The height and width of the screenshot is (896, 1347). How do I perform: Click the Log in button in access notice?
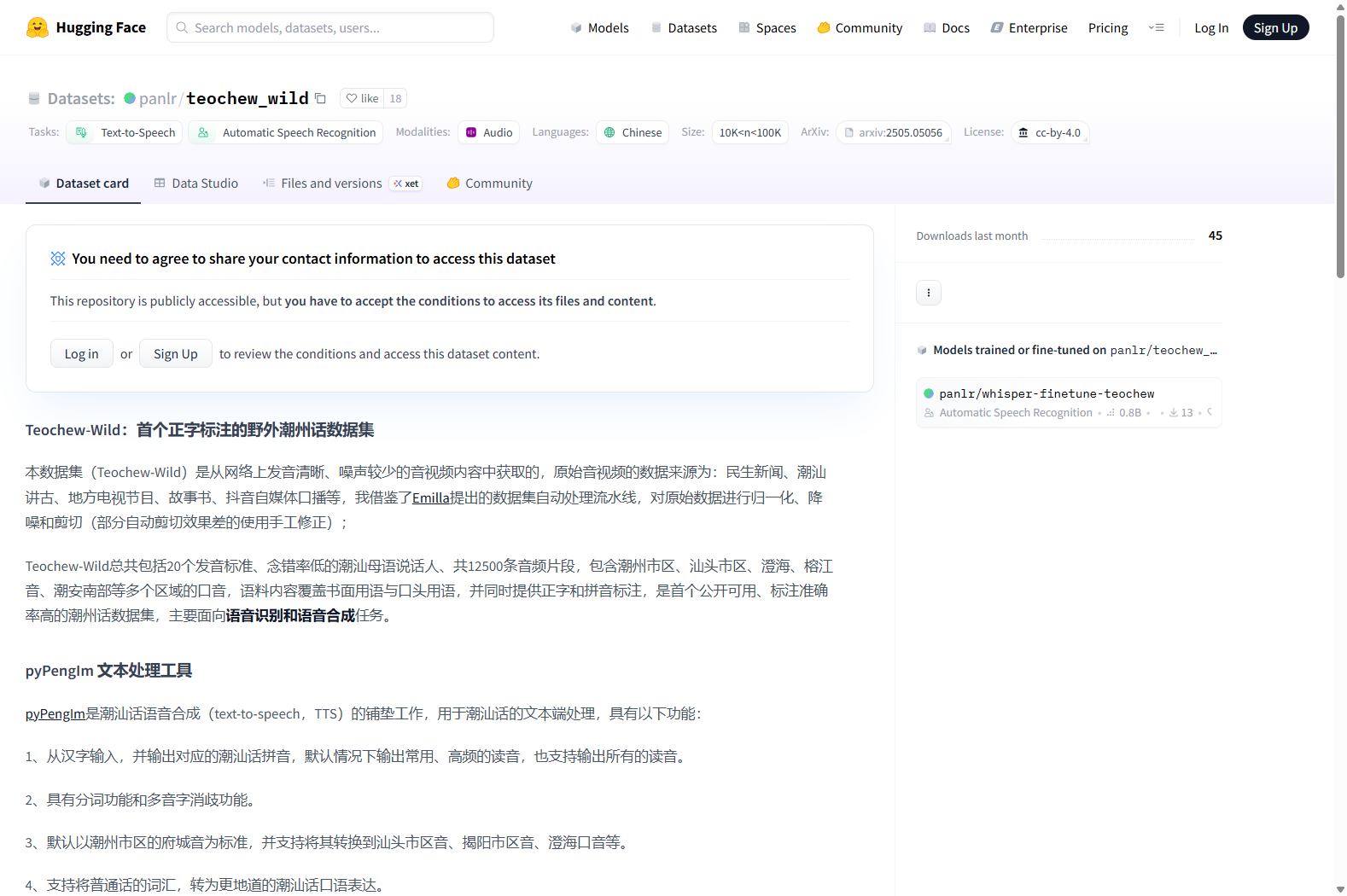pyautogui.click(x=82, y=353)
